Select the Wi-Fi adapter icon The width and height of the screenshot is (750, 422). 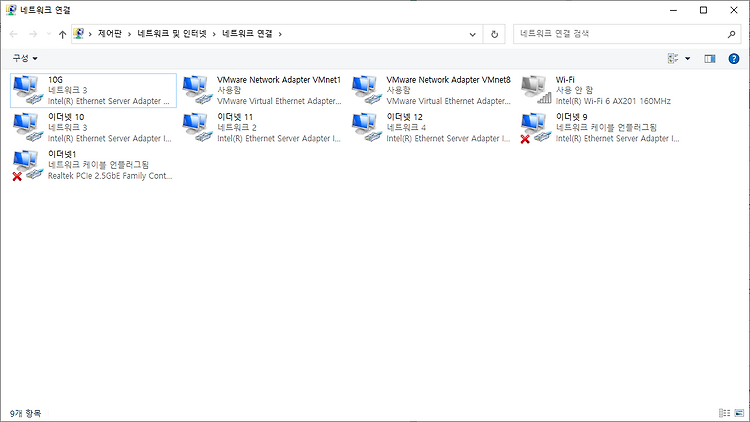536,90
